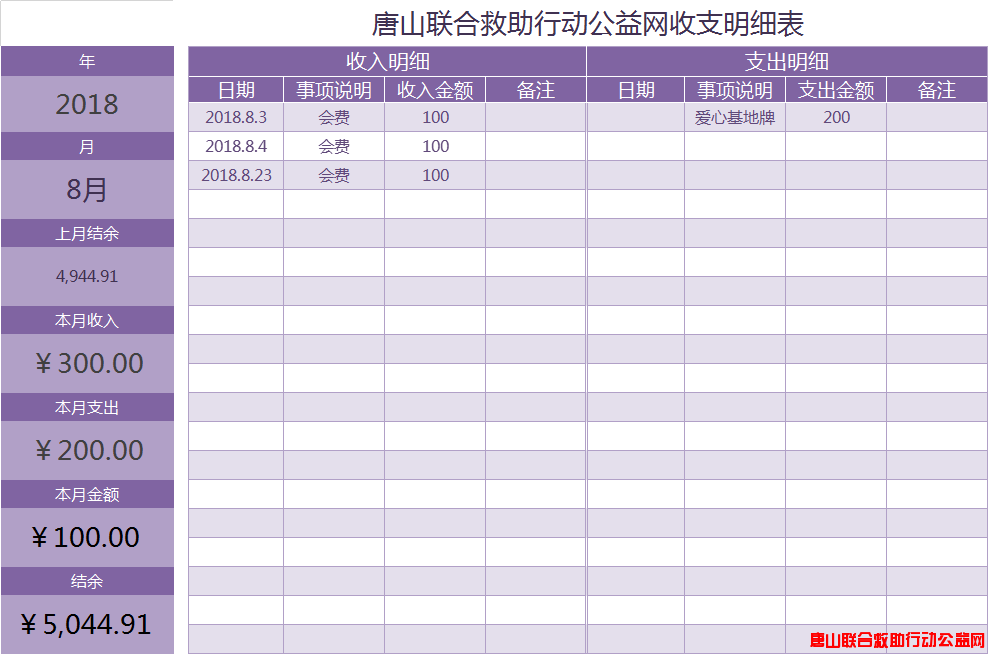
Task: Click the 年 header cell
Action: click(87, 61)
